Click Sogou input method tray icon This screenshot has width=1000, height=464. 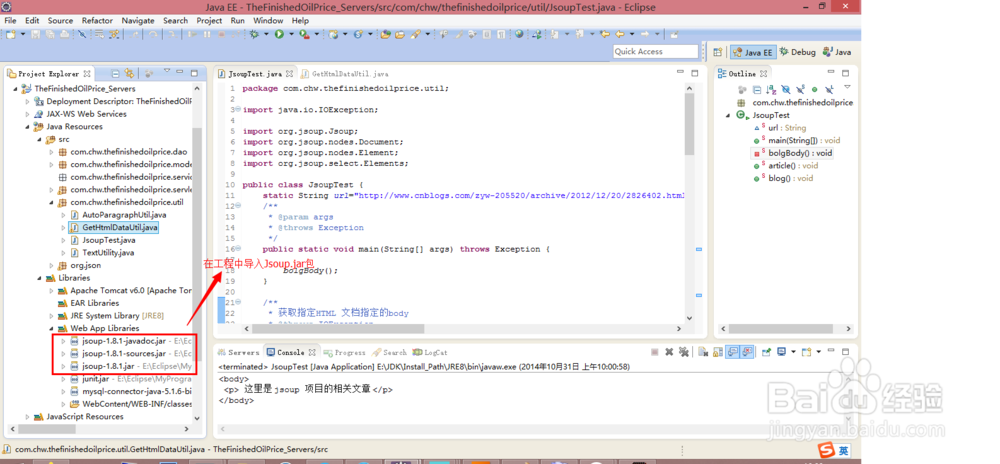tap(825, 451)
